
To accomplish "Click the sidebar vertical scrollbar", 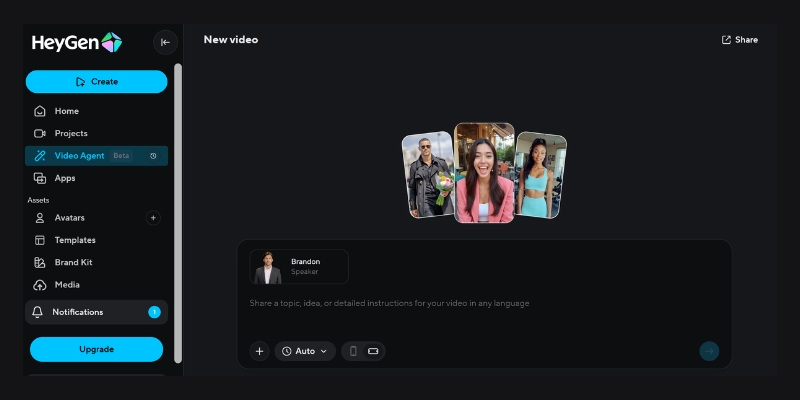I will 178,213.
